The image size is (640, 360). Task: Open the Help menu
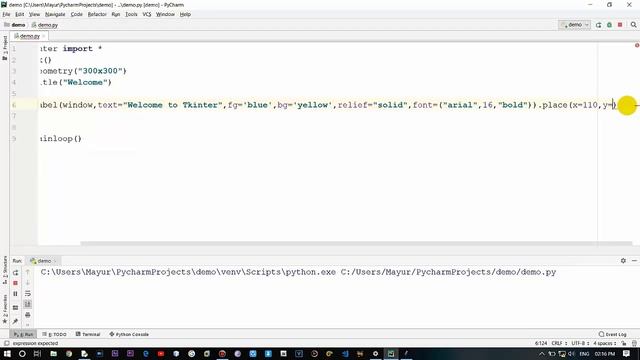click(x=185, y=14)
